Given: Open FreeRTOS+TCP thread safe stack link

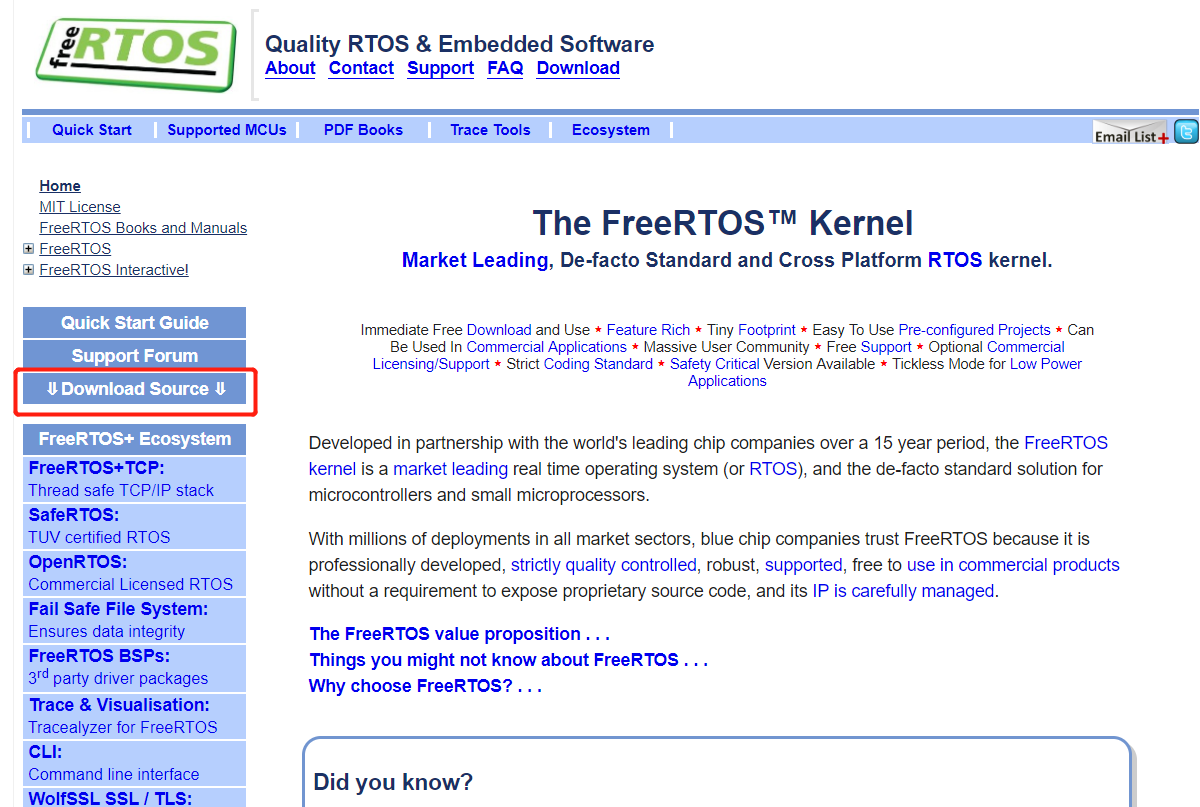Looking at the screenshot, I should (134, 479).
